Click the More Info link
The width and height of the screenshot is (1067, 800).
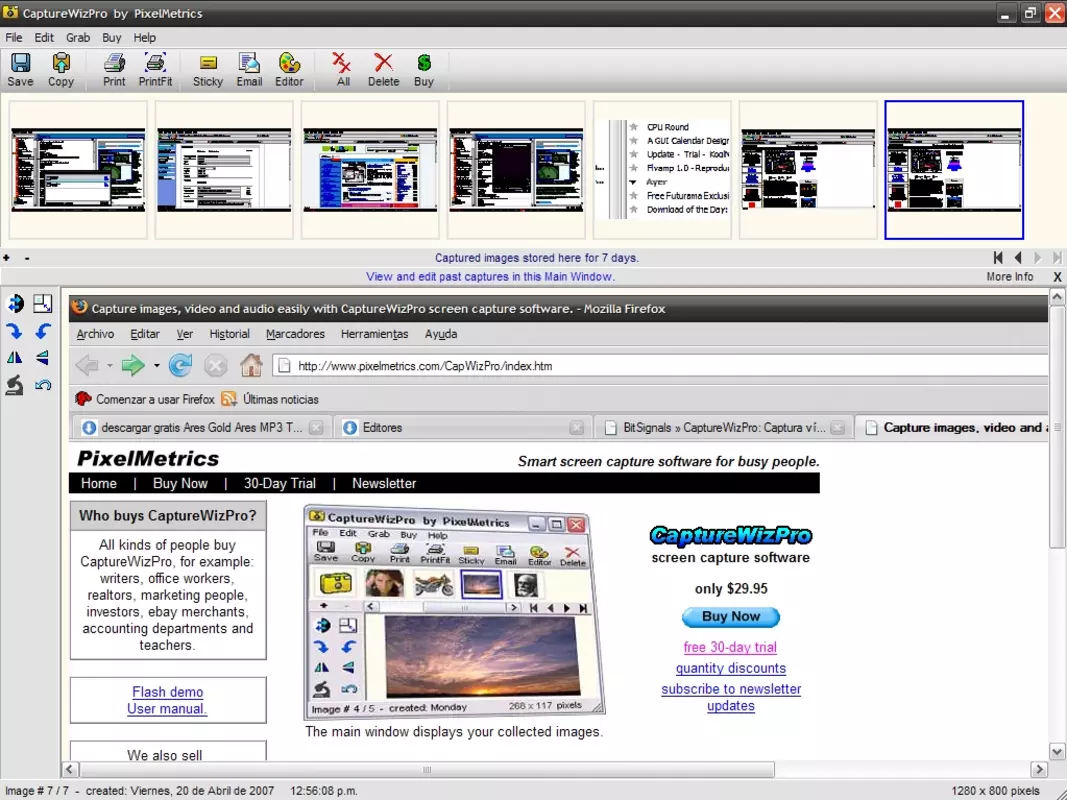1010,277
